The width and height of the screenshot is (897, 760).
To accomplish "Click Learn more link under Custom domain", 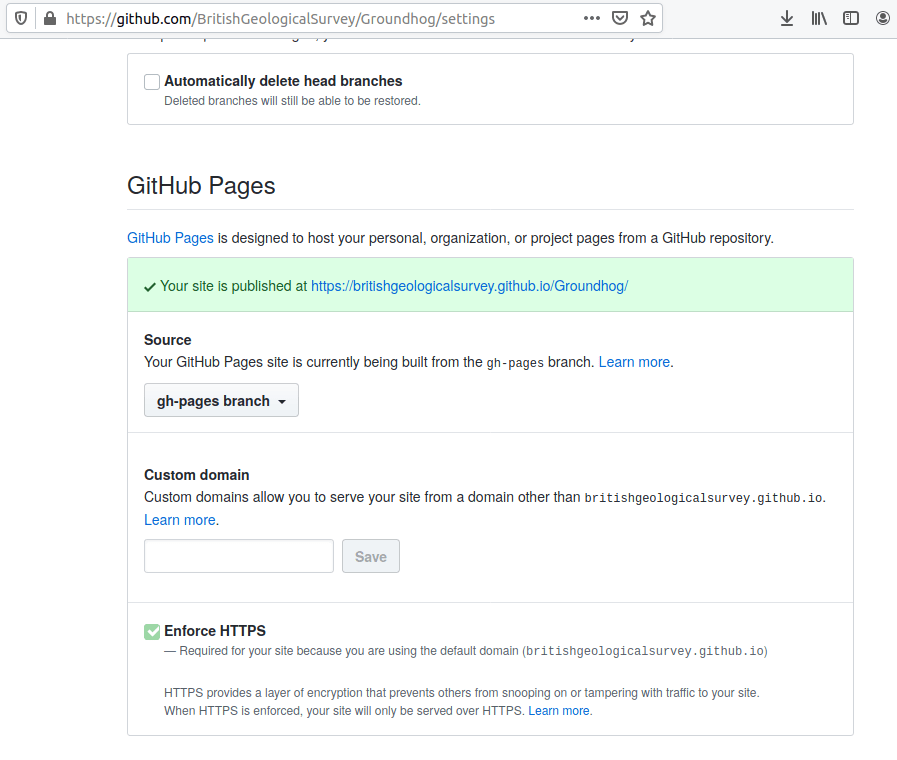I will [180, 520].
